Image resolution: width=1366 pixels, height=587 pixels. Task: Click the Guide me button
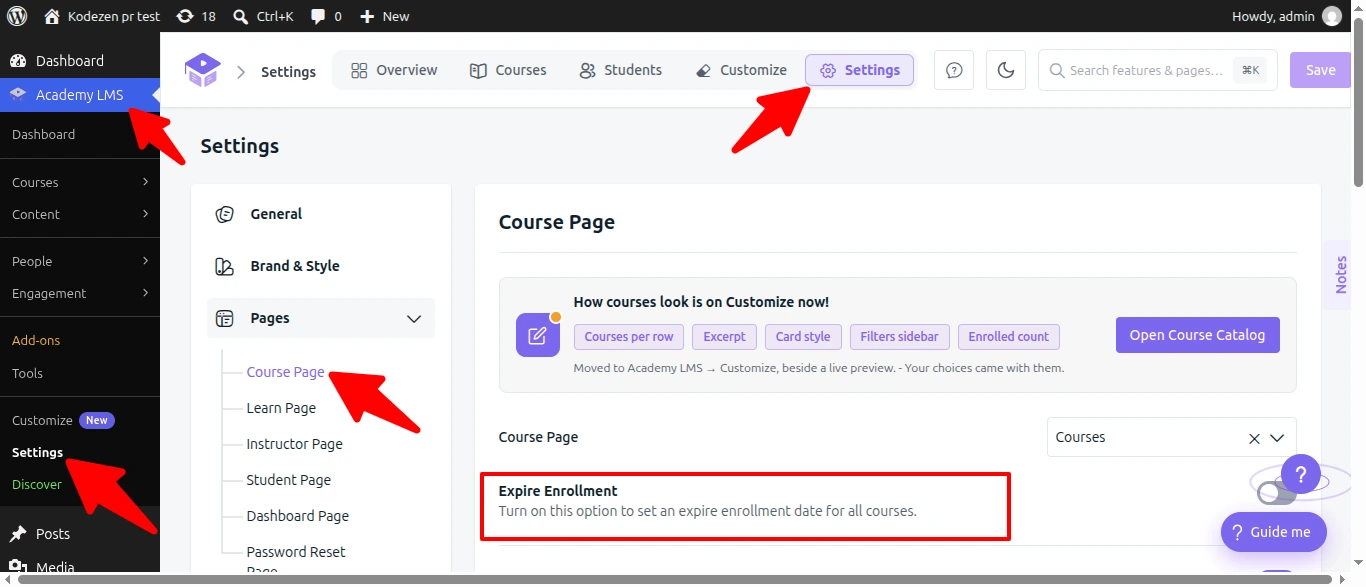[x=1274, y=532]
